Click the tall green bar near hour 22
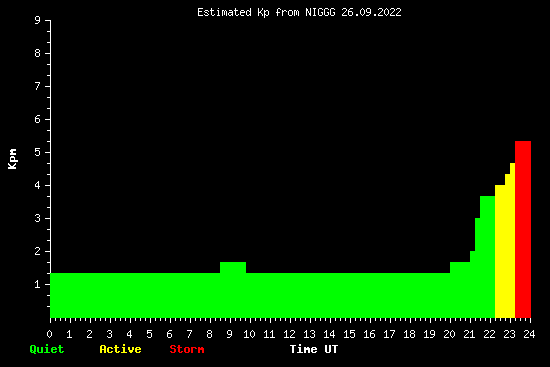Screen dimensions: 550x367 tap(487, 257)
